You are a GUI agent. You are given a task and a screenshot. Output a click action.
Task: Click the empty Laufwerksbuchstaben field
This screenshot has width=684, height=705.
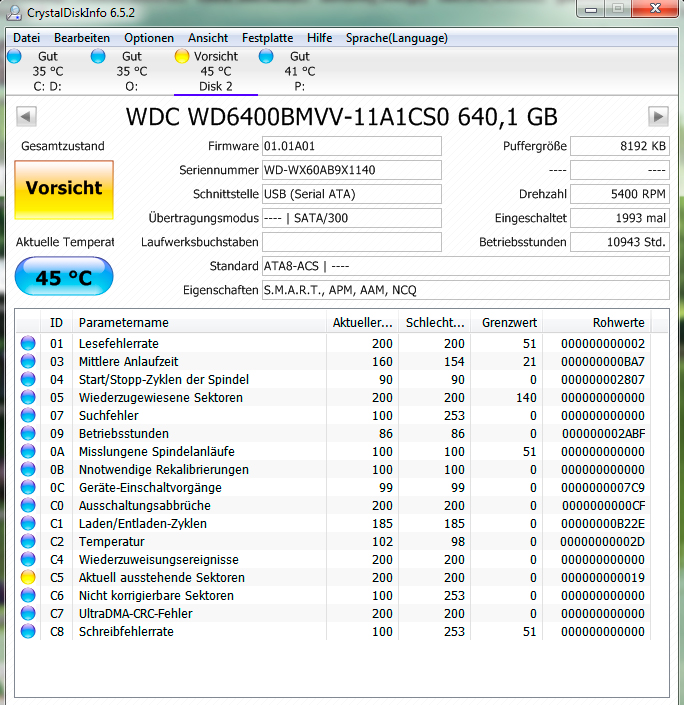click(352, 242)
